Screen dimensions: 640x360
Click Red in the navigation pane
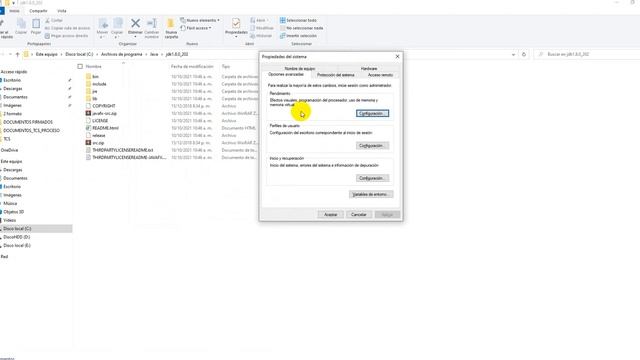click(4, 257)
